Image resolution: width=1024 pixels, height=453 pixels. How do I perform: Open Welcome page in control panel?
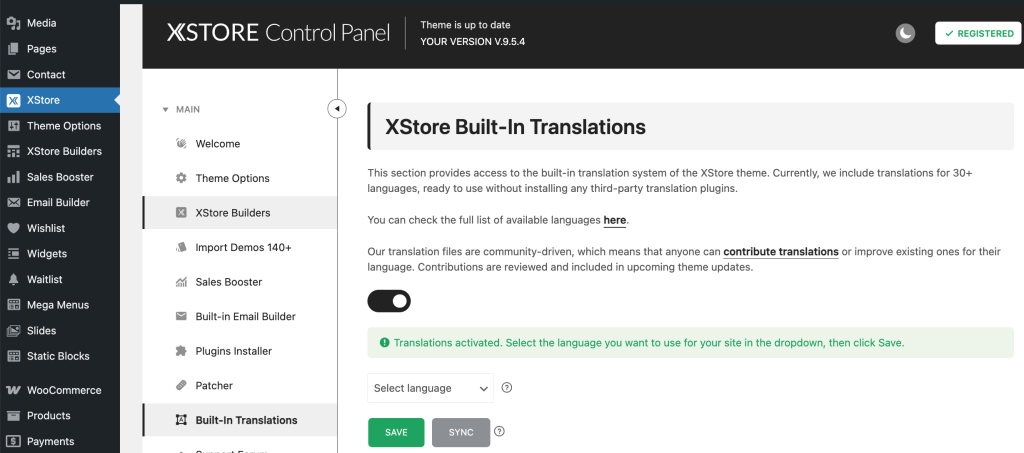tap(217, 144)
